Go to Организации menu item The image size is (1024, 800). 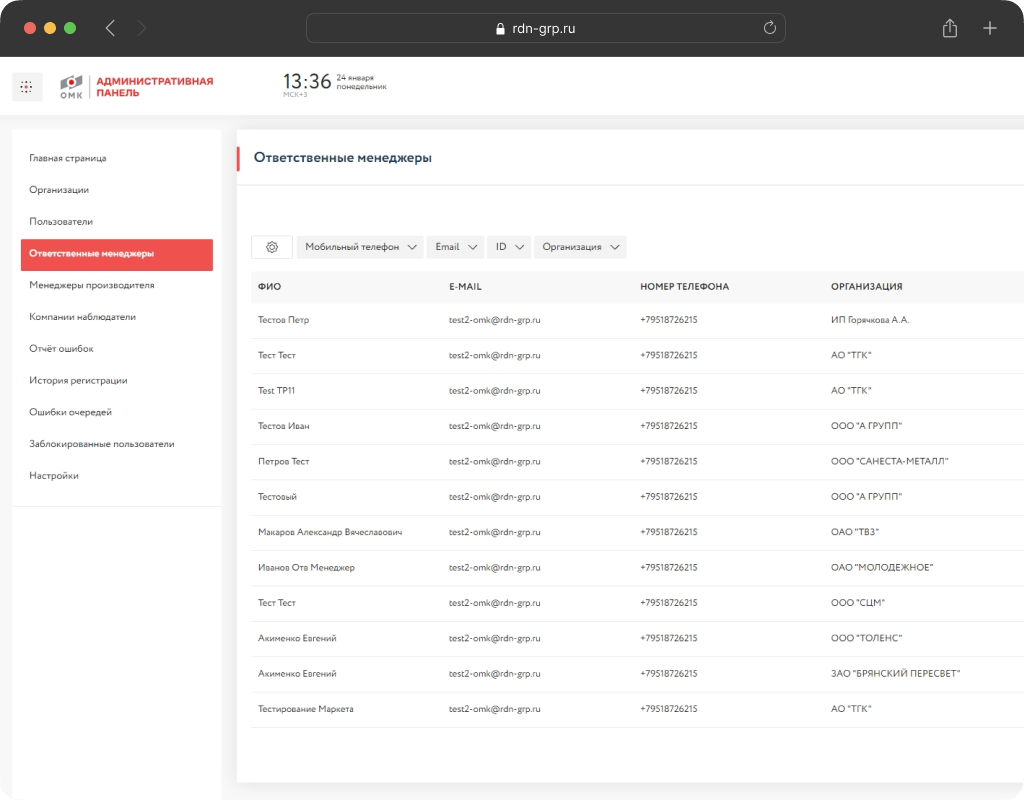[59, 190]
